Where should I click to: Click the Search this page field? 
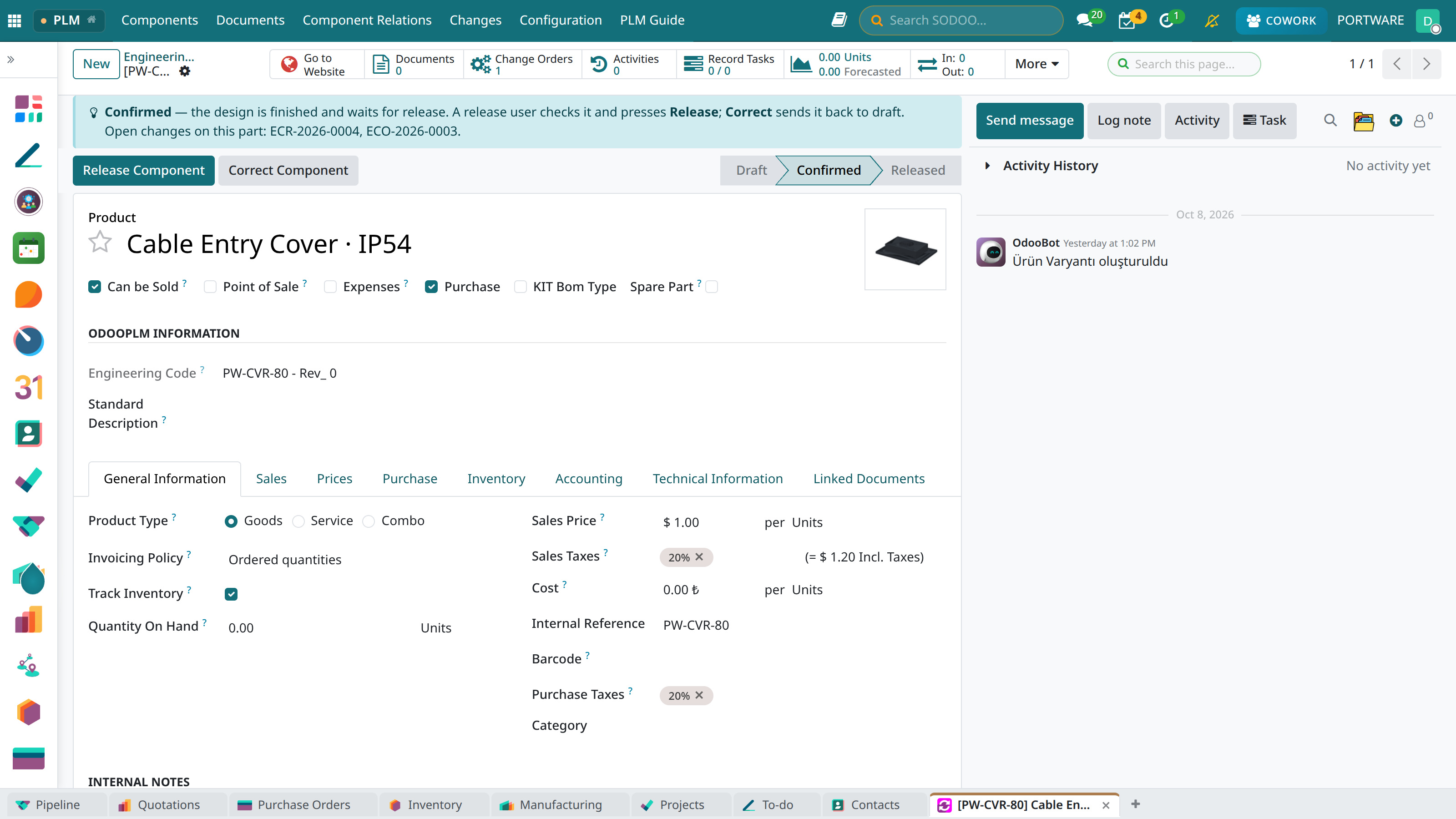pyautogui.click(x=1184, y=64)
